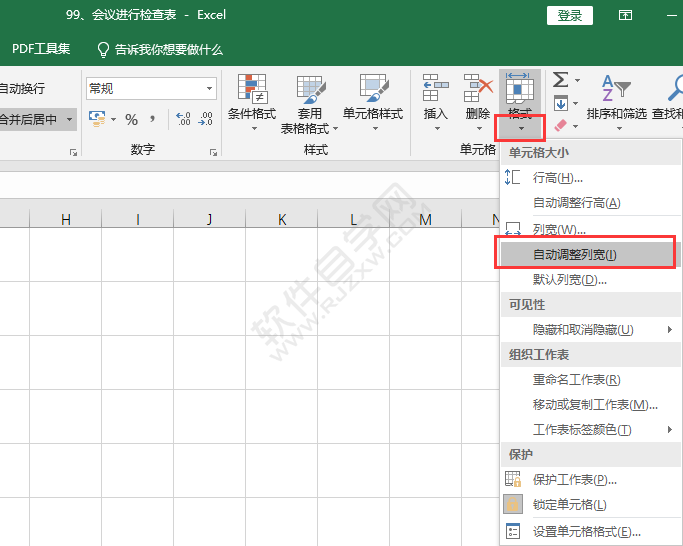The height and width of the screenshot is (546, 683).
Task: Decrease decimal places
Action: point(205,119)
